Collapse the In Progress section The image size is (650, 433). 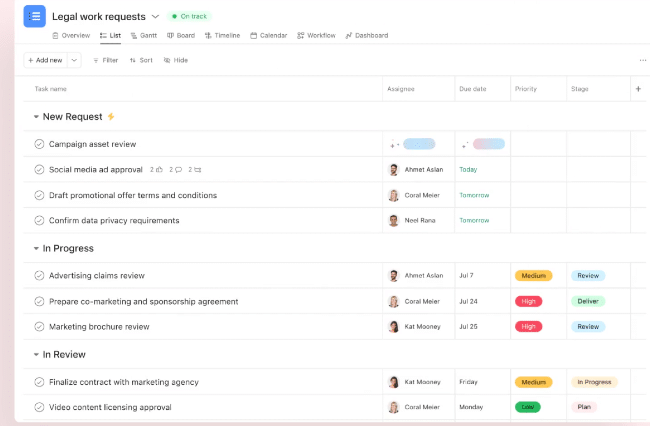click(36, 249)
